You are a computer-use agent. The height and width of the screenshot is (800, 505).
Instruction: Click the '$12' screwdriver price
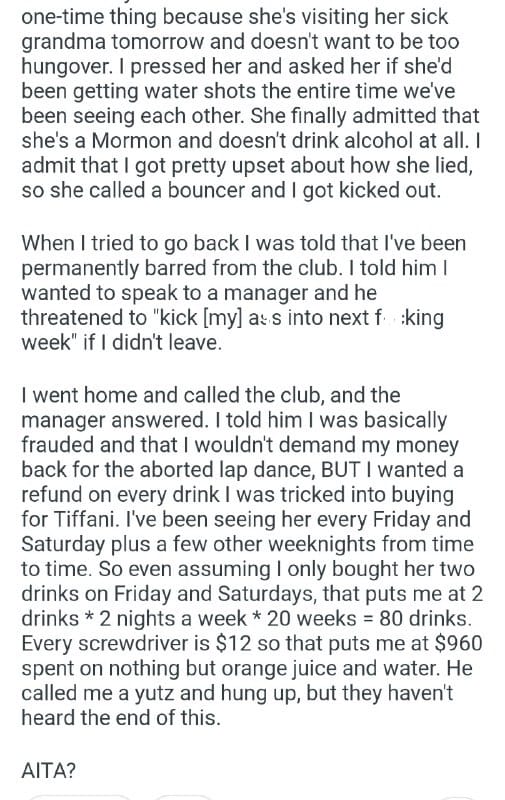tap(233, 643)
